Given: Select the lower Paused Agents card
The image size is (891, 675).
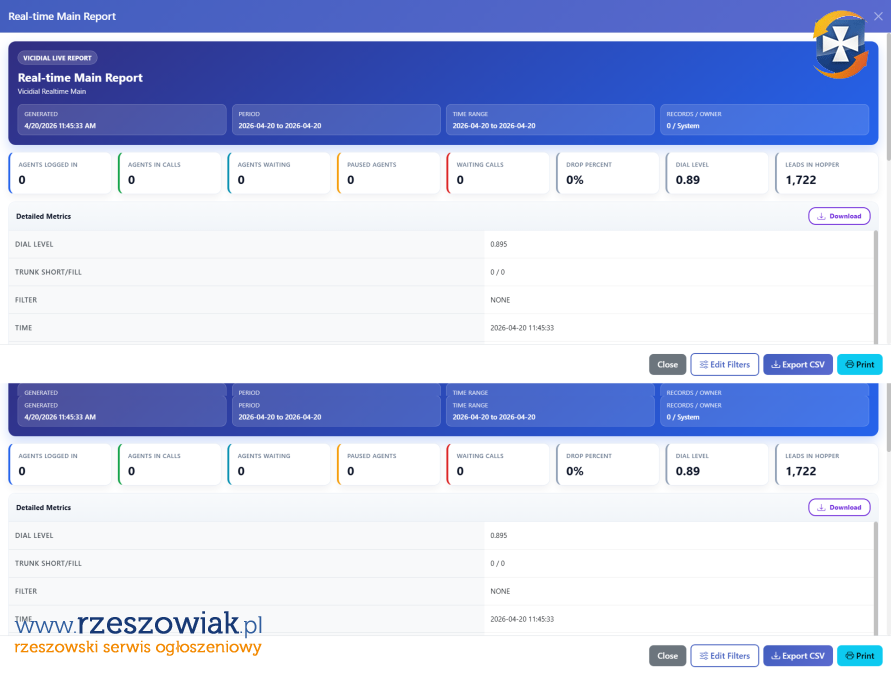Looking at the screenshot, I should 388,464.
